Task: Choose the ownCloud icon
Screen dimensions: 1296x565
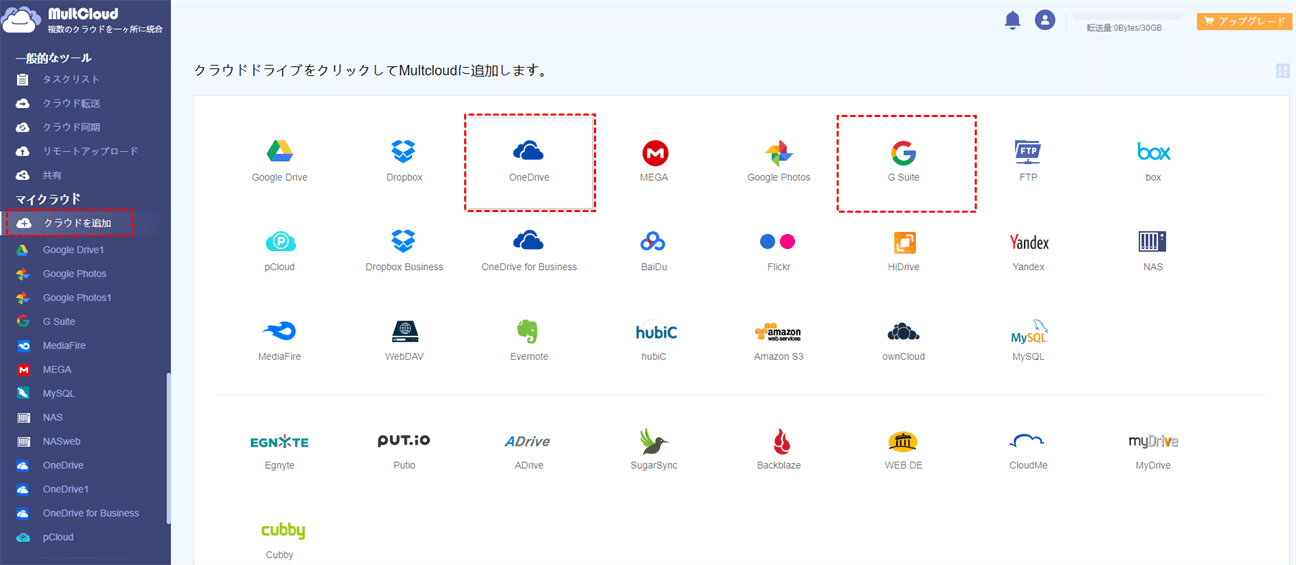Action: pyautogui.click(x=904, y=341)
